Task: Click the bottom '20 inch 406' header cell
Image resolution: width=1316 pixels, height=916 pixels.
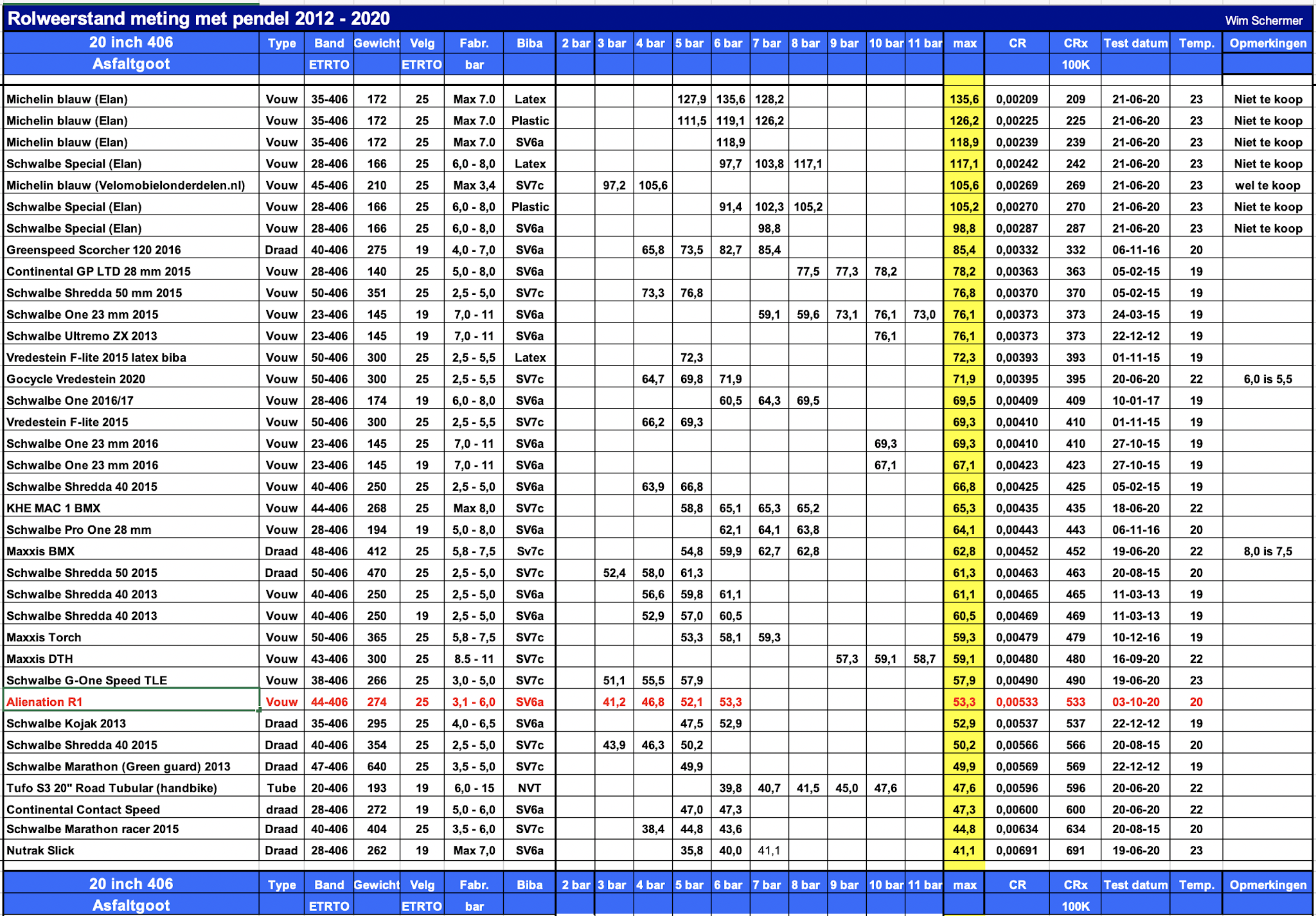Action: coord(131,883)
